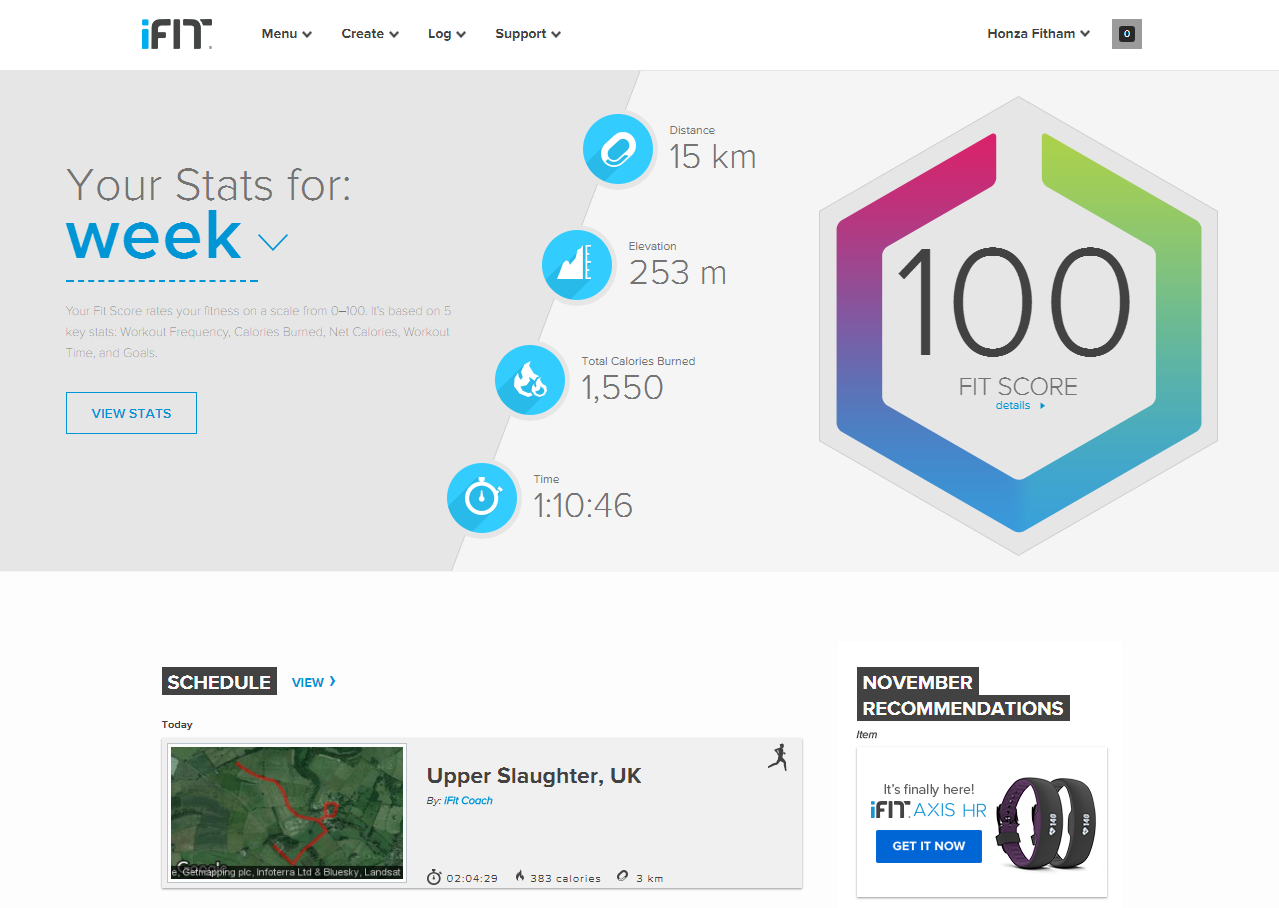Viewport: 1279px width, 908px height.
Task: Open the Honza Fitham account dropdown
Action: click(x=1038, y=34)
